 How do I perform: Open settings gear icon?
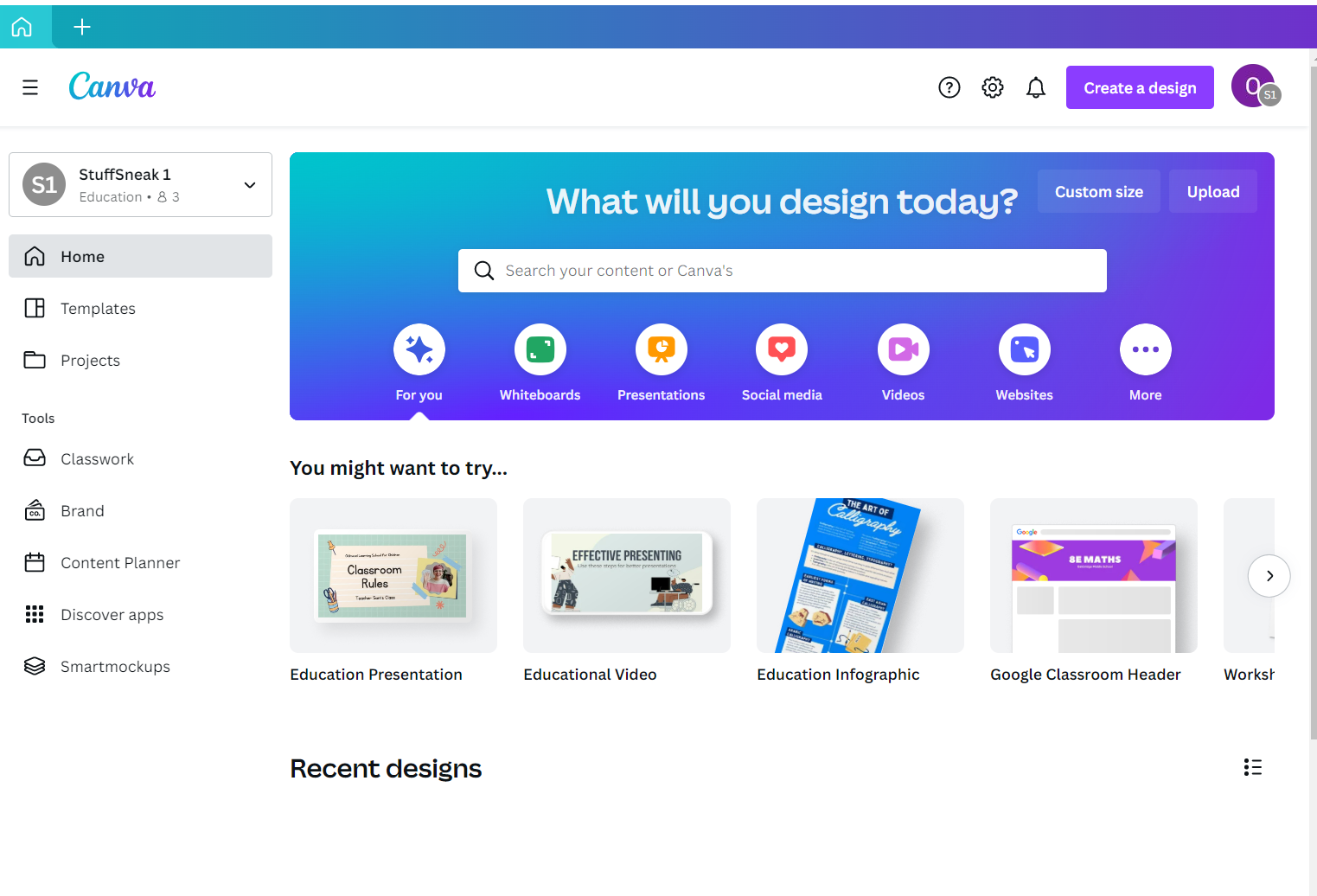[x=993, y=87]
